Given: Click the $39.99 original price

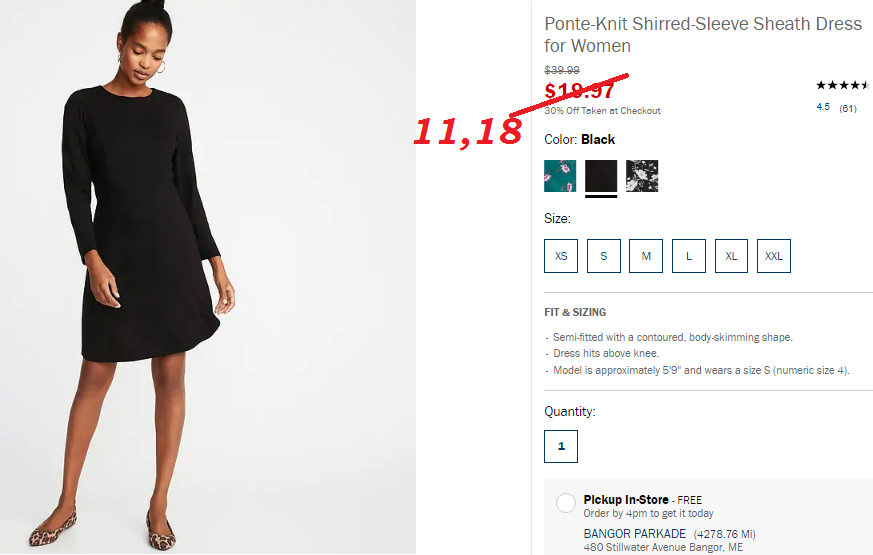Looking at the screenshot, I should 562,70.
